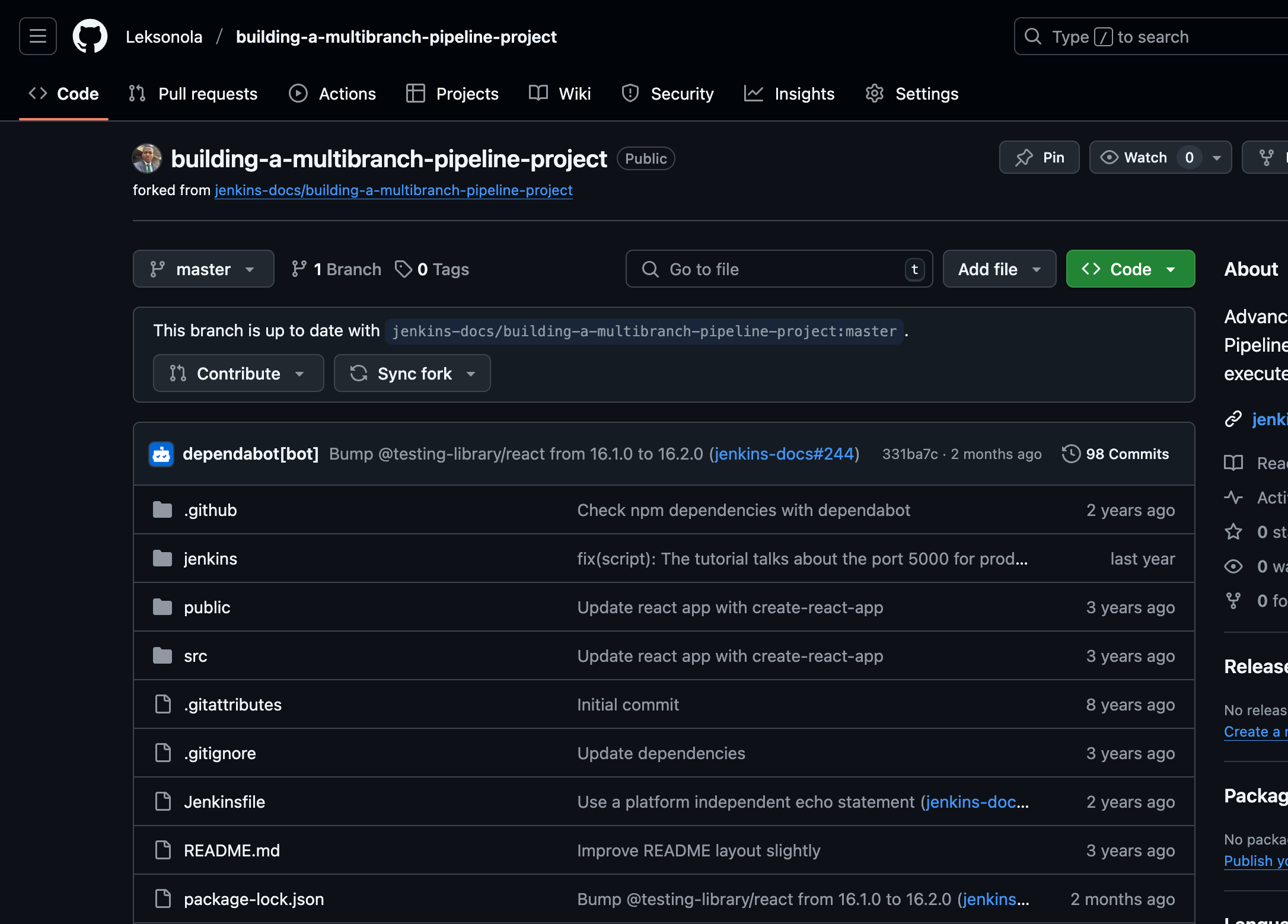Open the Insights tab
Image resolution: width=1288 pixels, height=924 pixels.
click(789, 94)
